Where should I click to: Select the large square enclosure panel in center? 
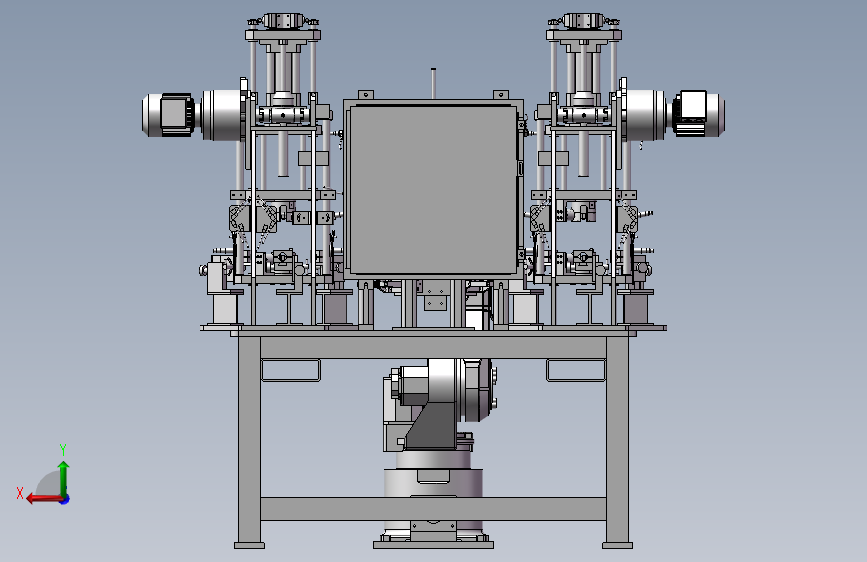point(434,189)
